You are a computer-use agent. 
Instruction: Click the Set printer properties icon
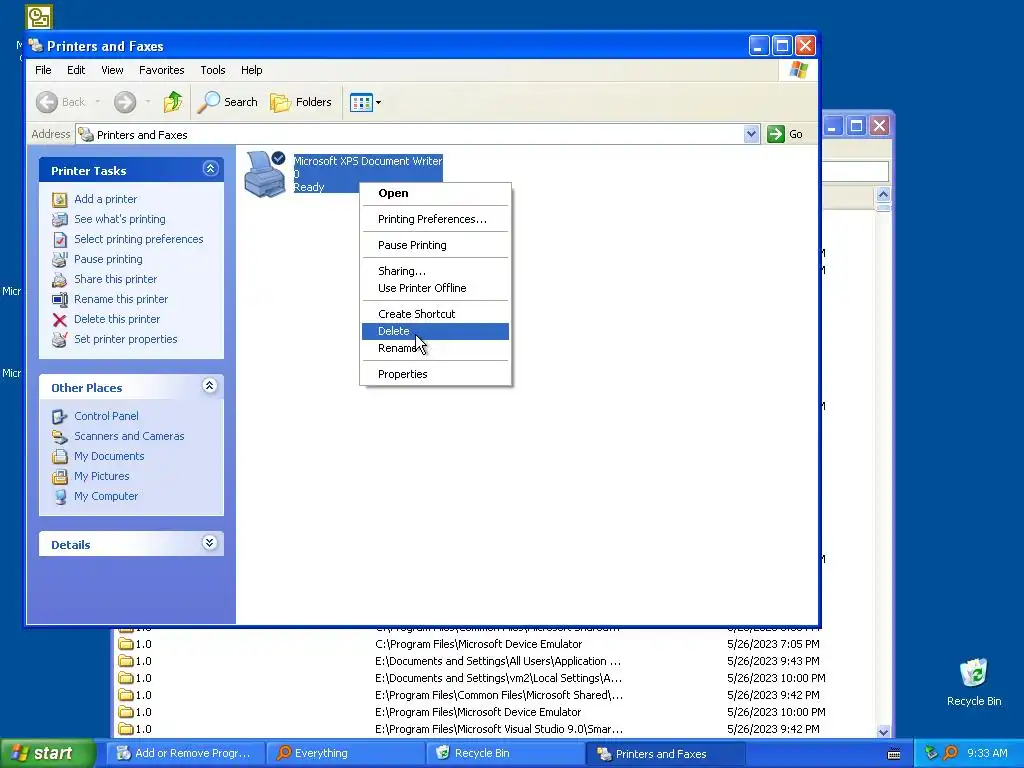pyautogui.click(x=59, y=340)
